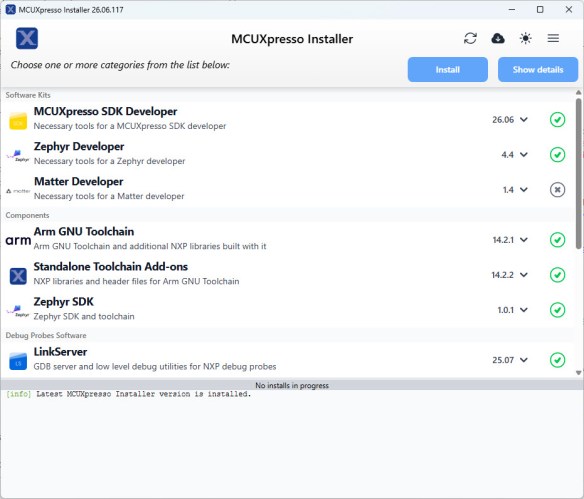Toggle the light/dark theme sun icon
The image size is (584, 499).
[x=526, y=38]
